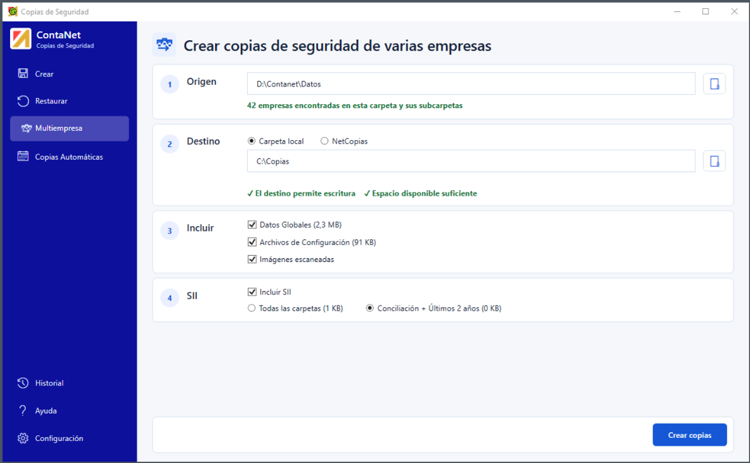
Task: Click the app icon in the title bar
Action: click(12, 11)
